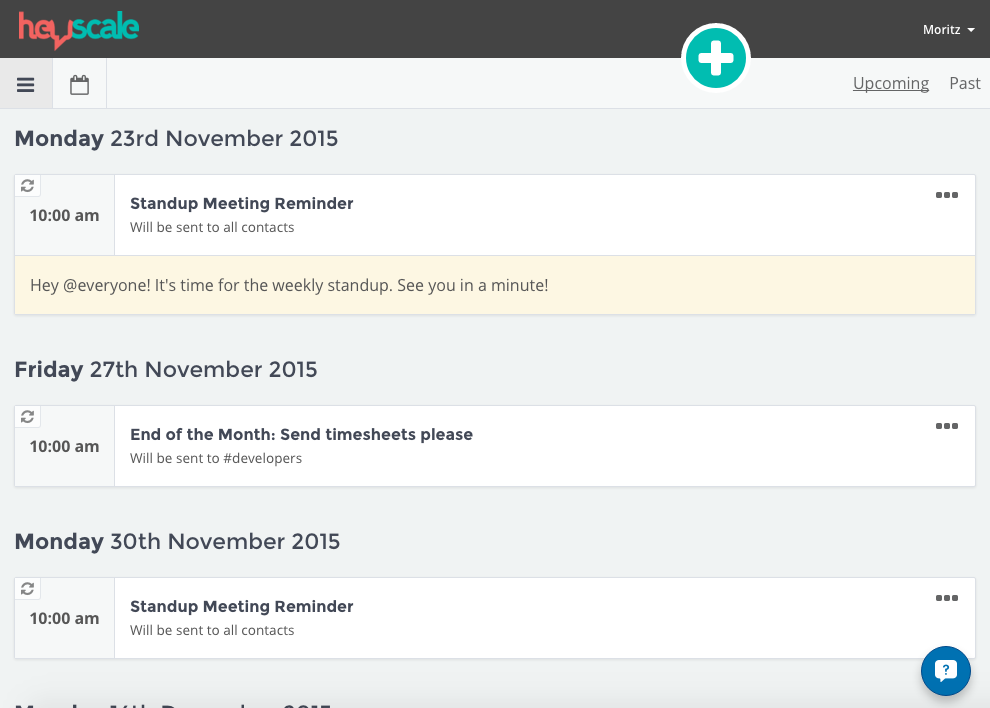The image size is (990, 708).
Task: Click the heyscale logo
Action: pyautogui.click(x=79, y=29)
